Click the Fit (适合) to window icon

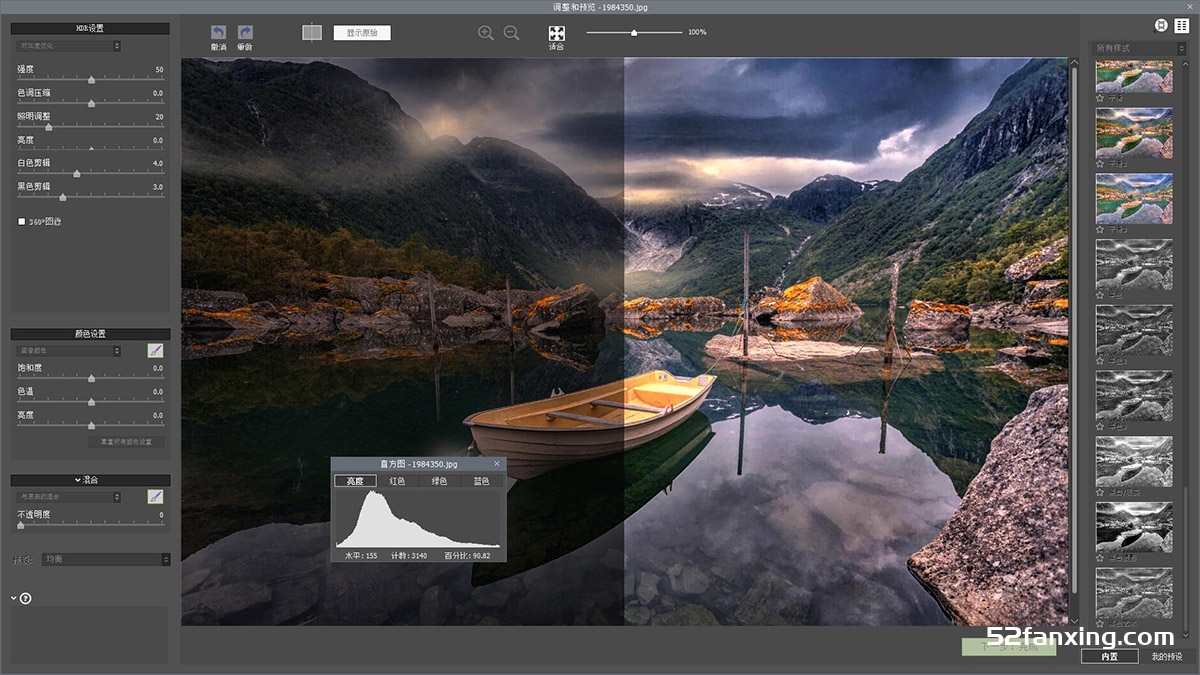click(x=557, y=33)
